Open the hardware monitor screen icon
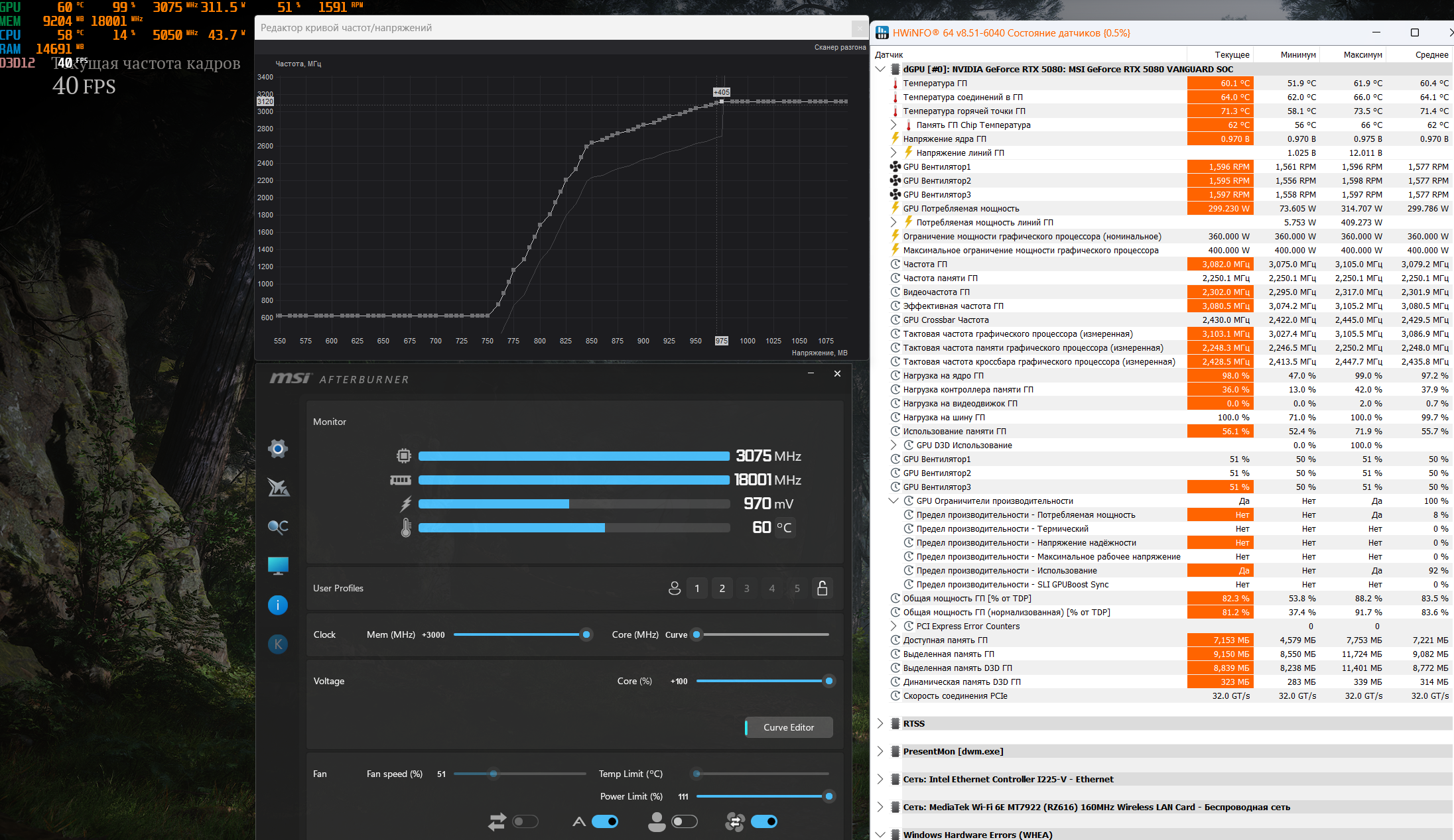This screenshot has width=1454, height=840. coord(278,566)
